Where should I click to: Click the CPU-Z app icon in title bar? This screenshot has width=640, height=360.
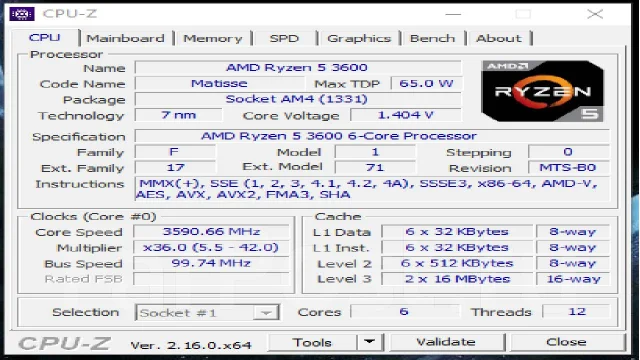22,14
